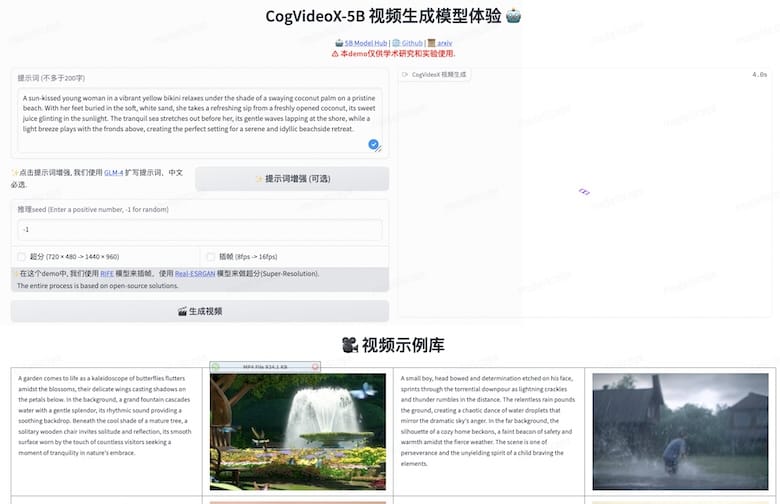Enable the 超分 (720×480 -> 1440×960) checkbox
The height and width of the screenshot is (504, 780).
point(21,257)
